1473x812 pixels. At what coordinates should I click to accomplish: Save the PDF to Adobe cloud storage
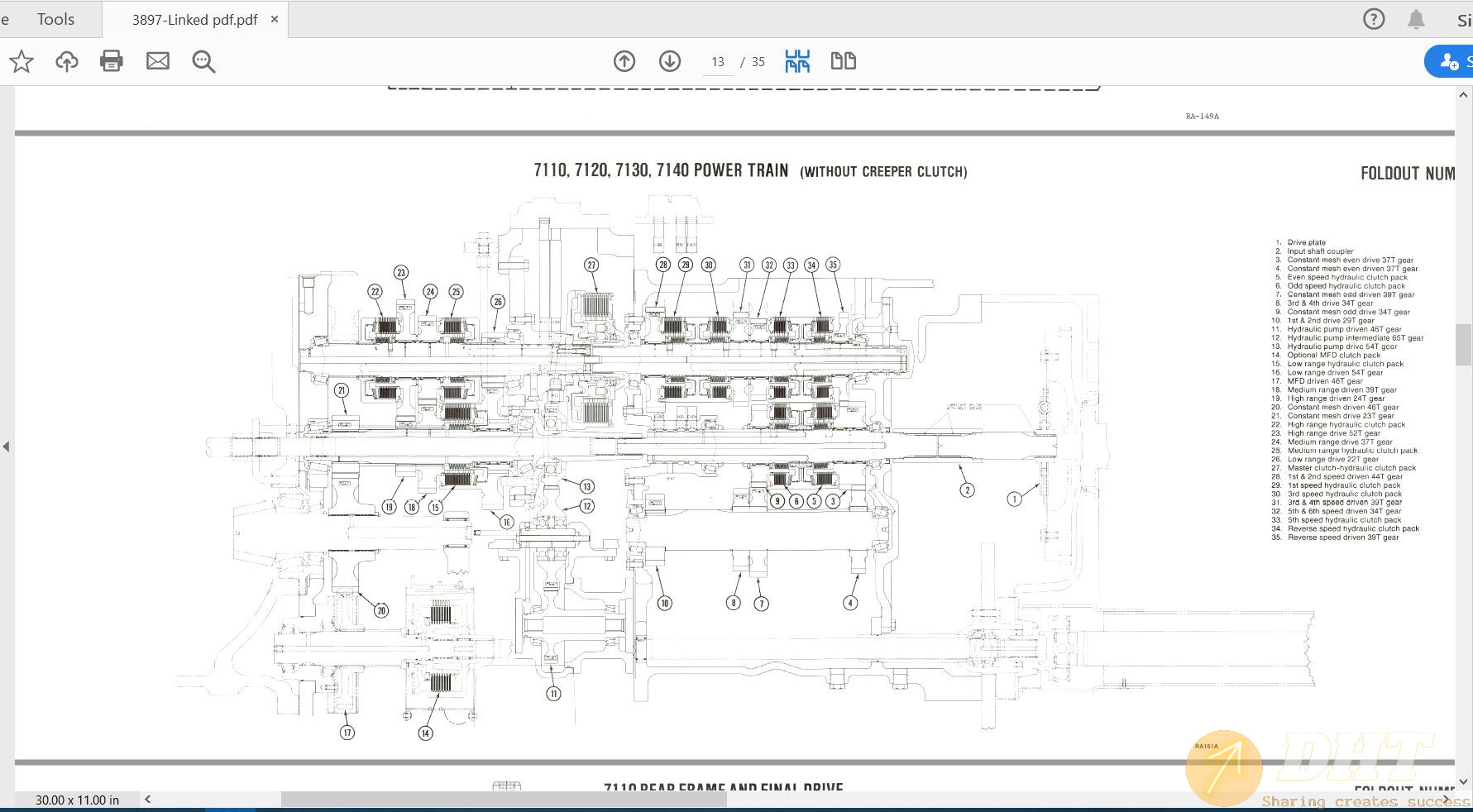coord(66,60)
